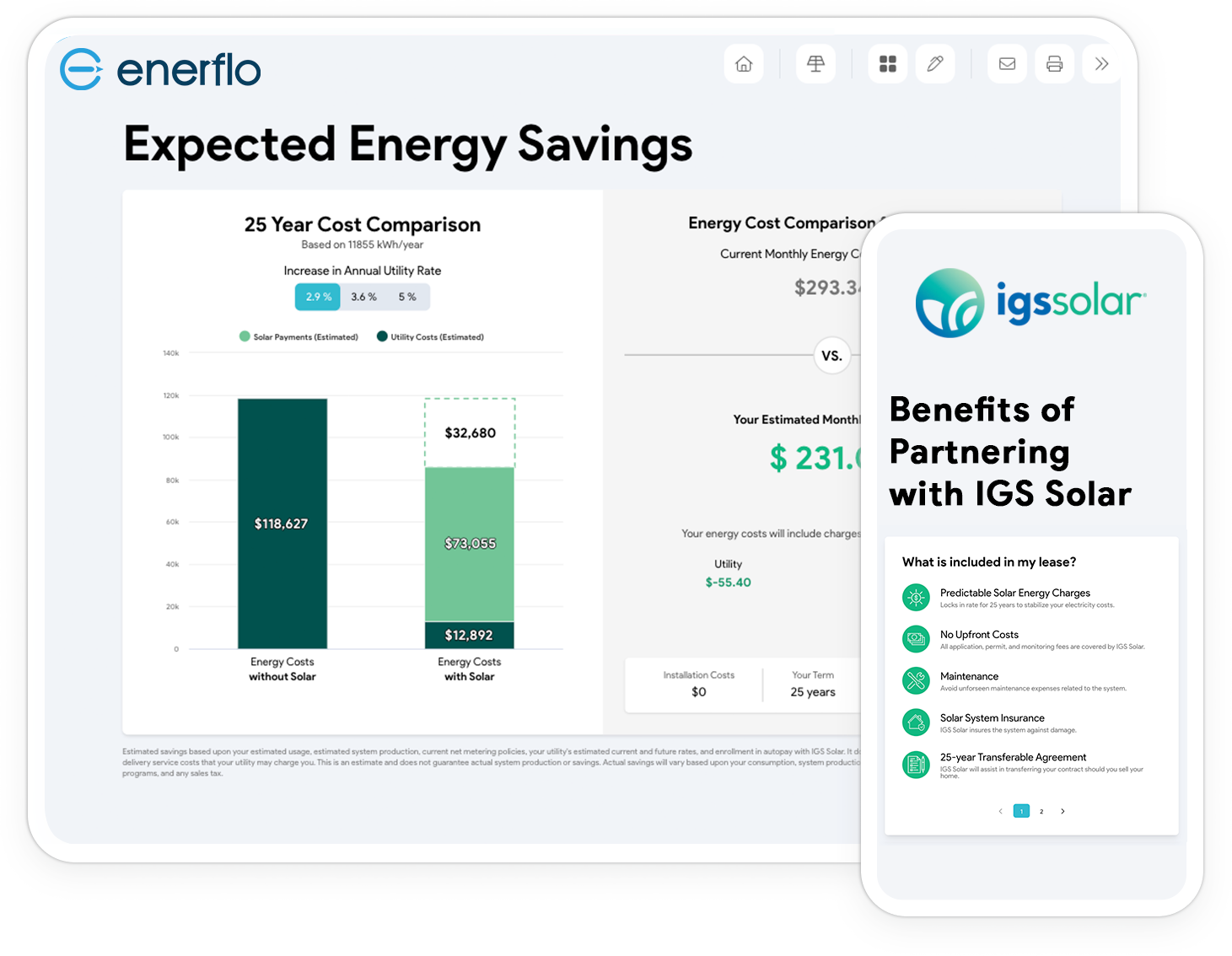Click 'Maintenance' benefit title
1232x956 pixels.
pyautogui.click(x=969, y=676)
